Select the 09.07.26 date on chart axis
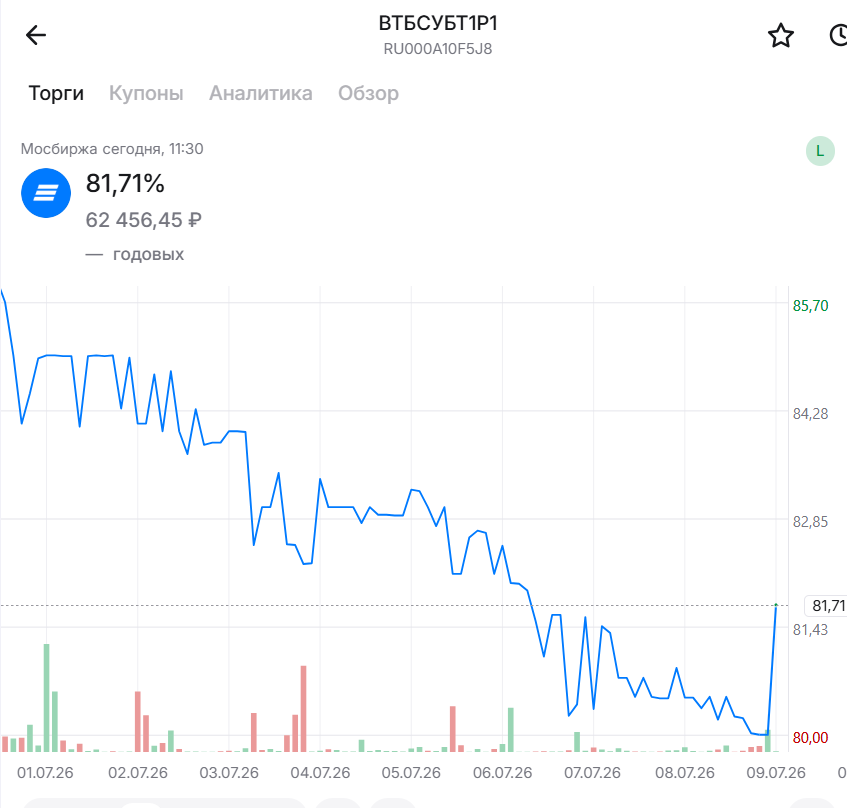Screen dimensions: 847x808 point(776,772)
